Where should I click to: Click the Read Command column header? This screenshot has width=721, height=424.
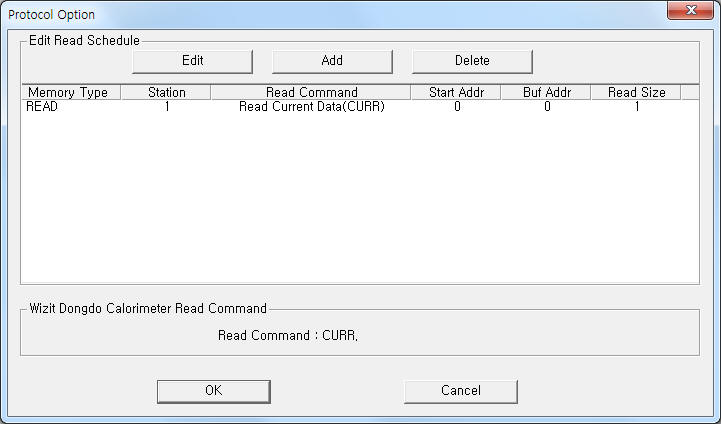point(311,92)
